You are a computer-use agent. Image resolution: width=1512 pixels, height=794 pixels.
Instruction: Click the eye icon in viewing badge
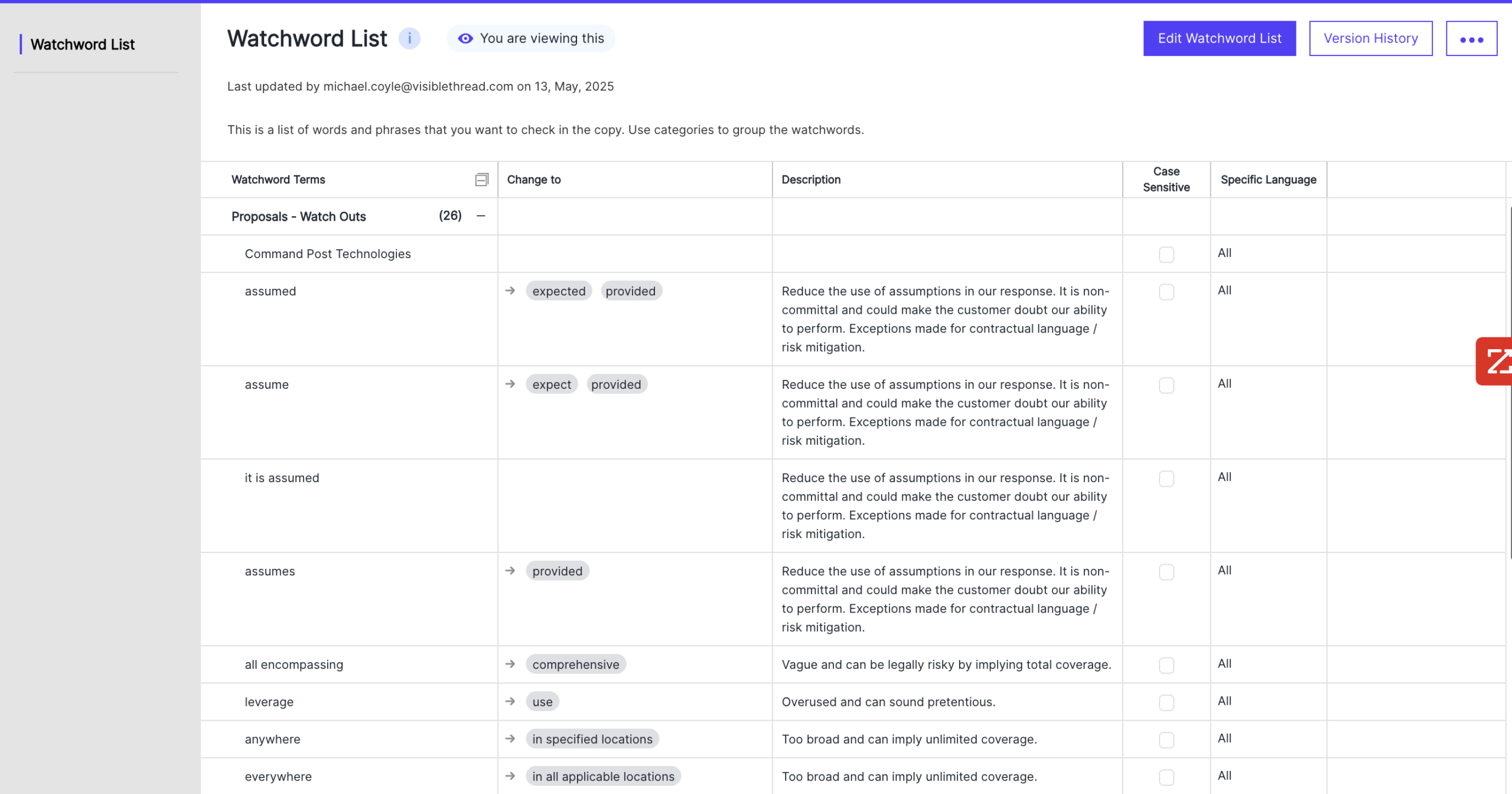[x=465, y=38]
